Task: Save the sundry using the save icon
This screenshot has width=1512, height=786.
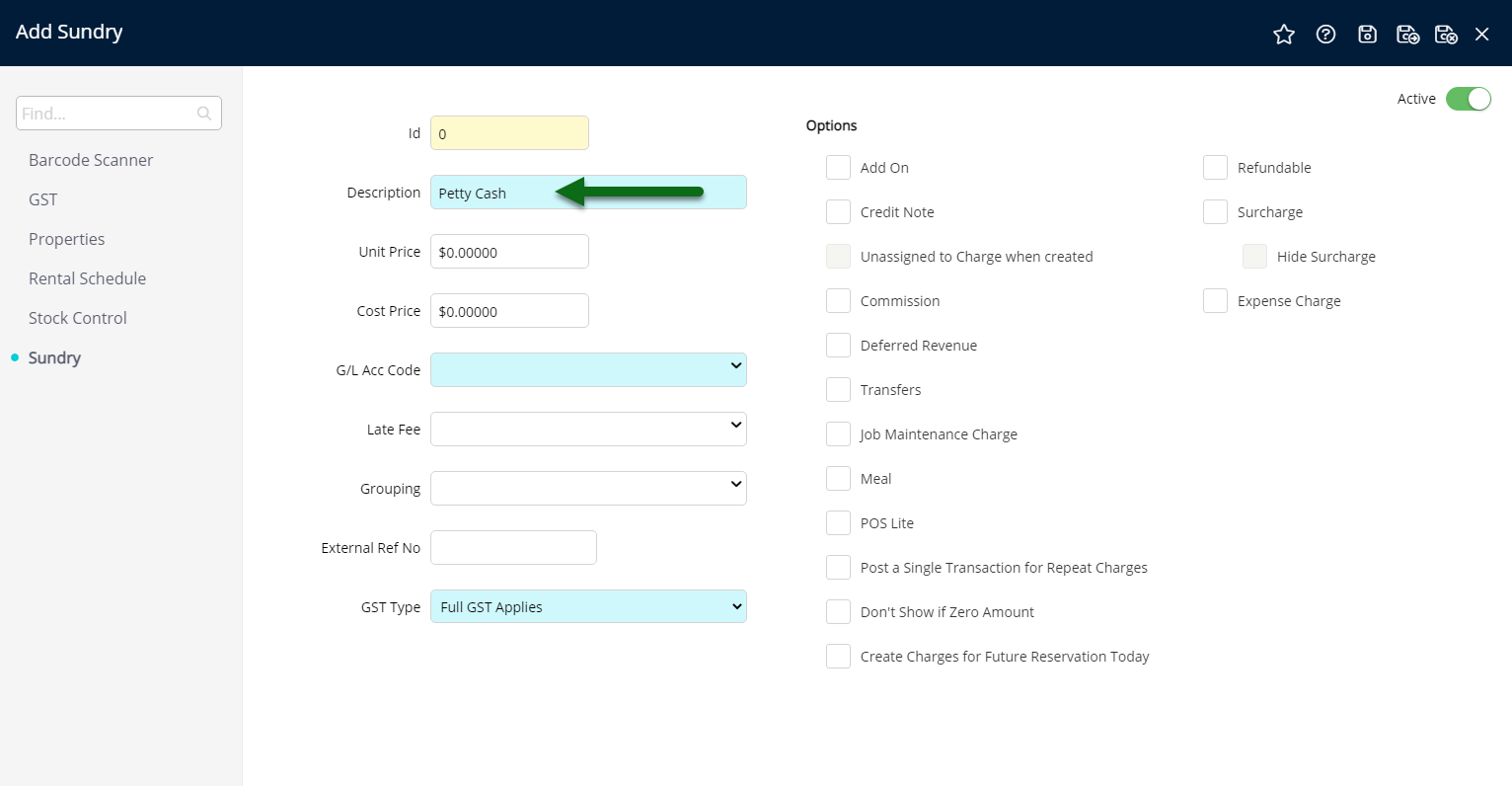Action: coord(1367,34)
